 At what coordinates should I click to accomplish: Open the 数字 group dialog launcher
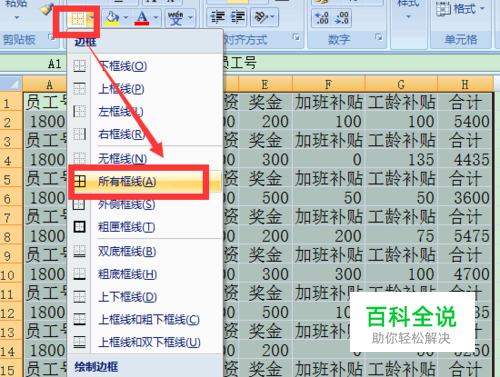379,37
